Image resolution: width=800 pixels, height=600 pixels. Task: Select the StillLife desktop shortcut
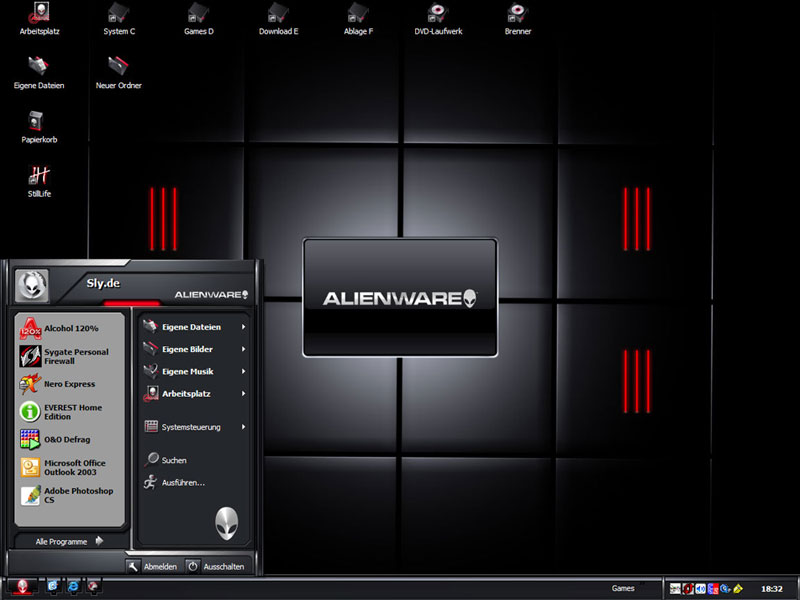point(39,182)
